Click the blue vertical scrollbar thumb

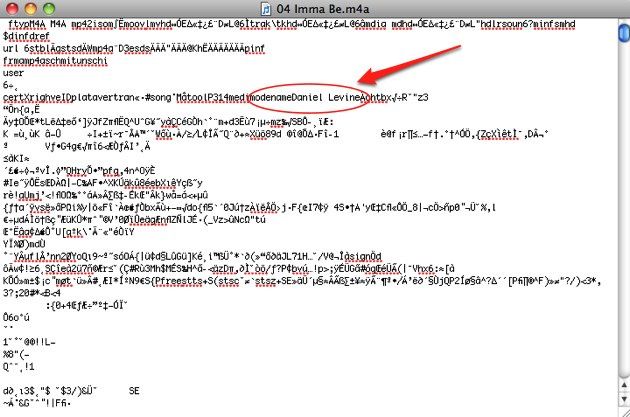624,33
